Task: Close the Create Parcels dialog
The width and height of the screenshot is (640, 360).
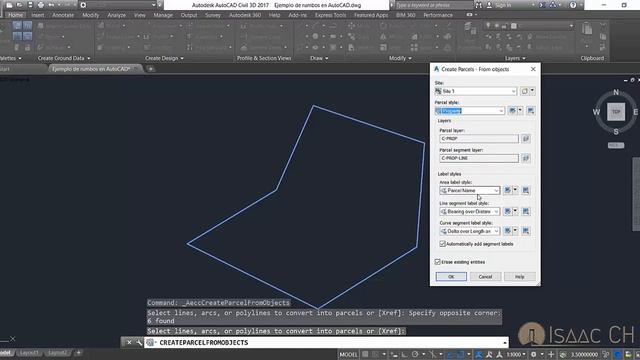Action: pyautogui.click(x=533, y=69)
